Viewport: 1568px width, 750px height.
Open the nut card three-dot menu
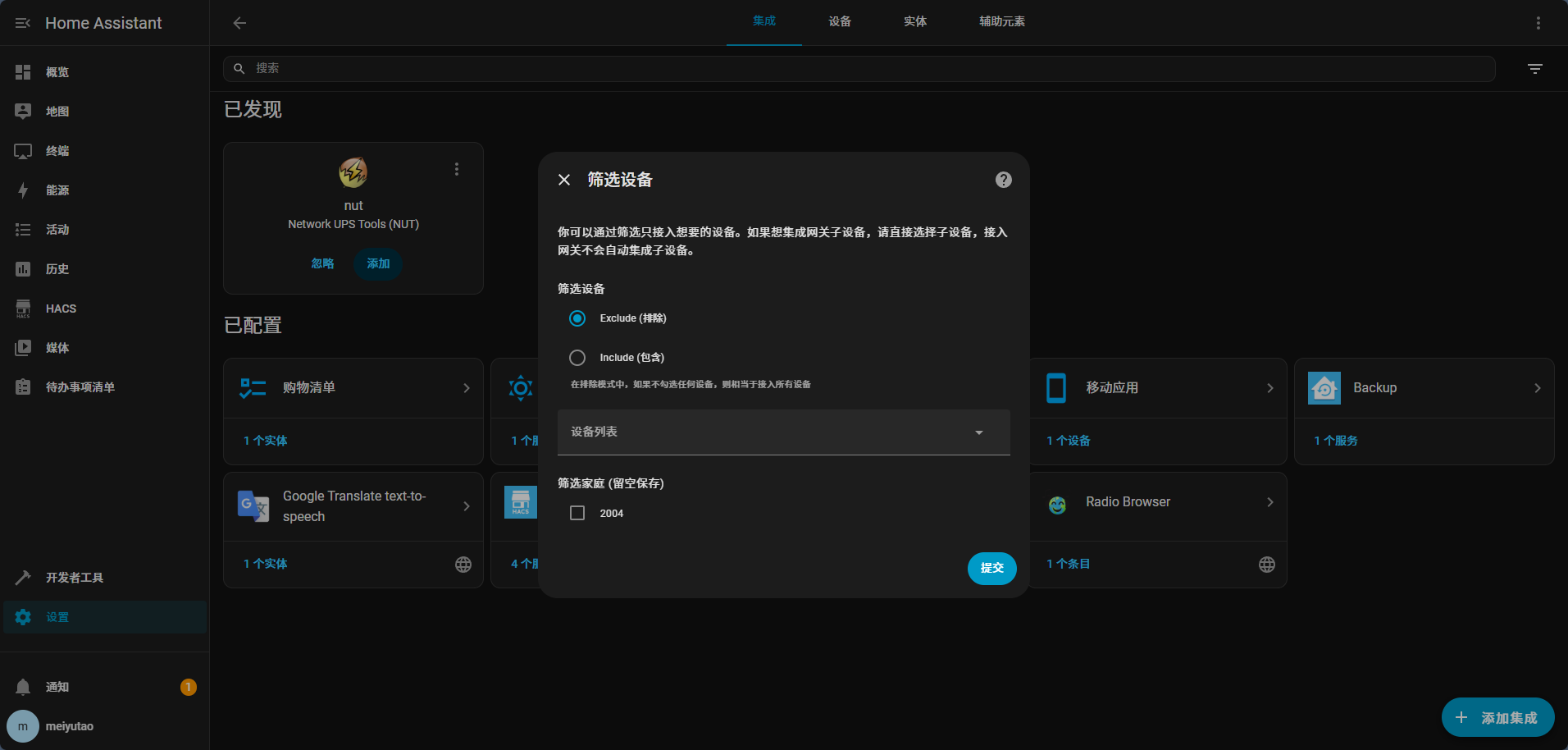pos(457,169)
